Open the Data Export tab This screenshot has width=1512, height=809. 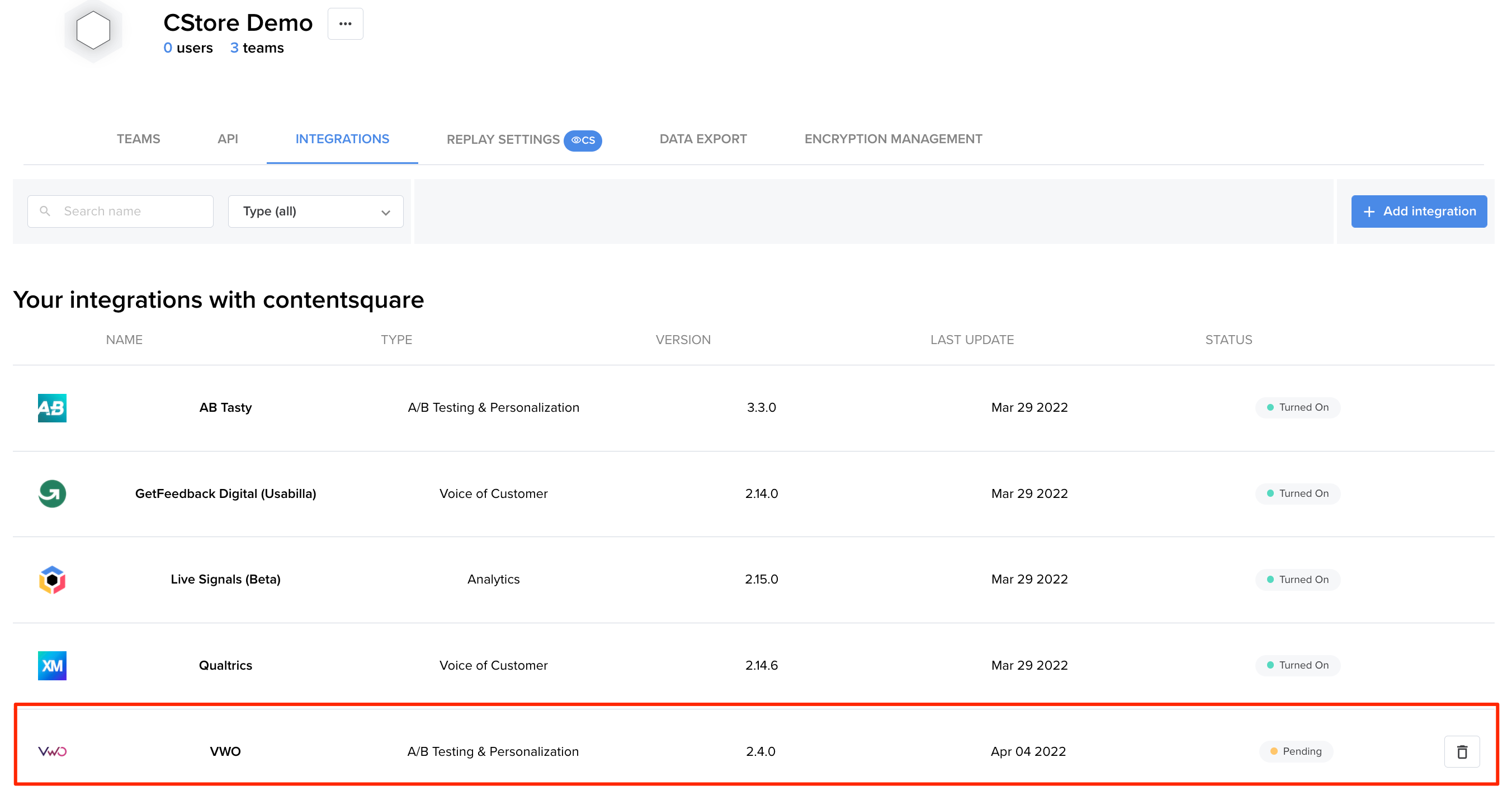(703, 139)
